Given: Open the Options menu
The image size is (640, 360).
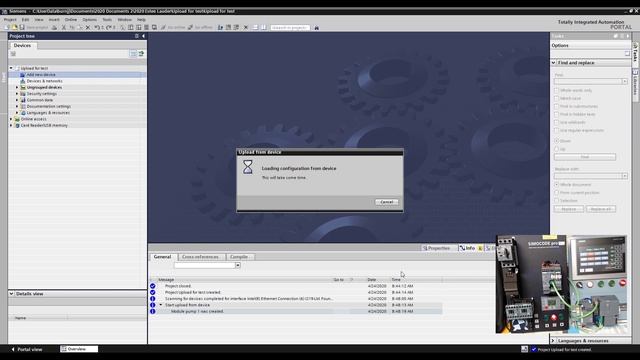Looking at the screenshot, I should [89, 20].
